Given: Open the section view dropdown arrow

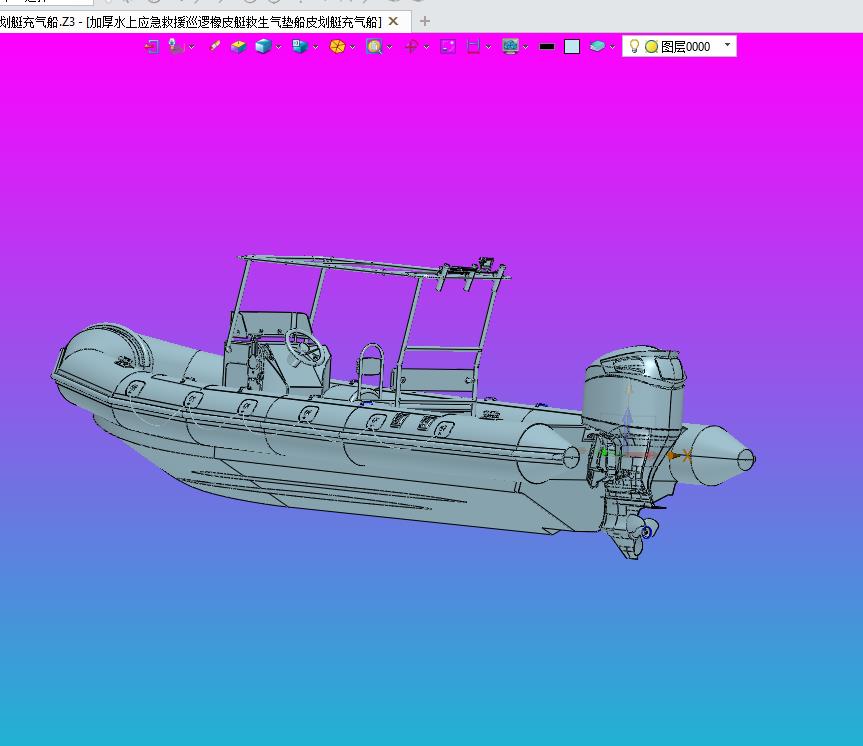Looking at the screenshot, I should click(488, 47).
